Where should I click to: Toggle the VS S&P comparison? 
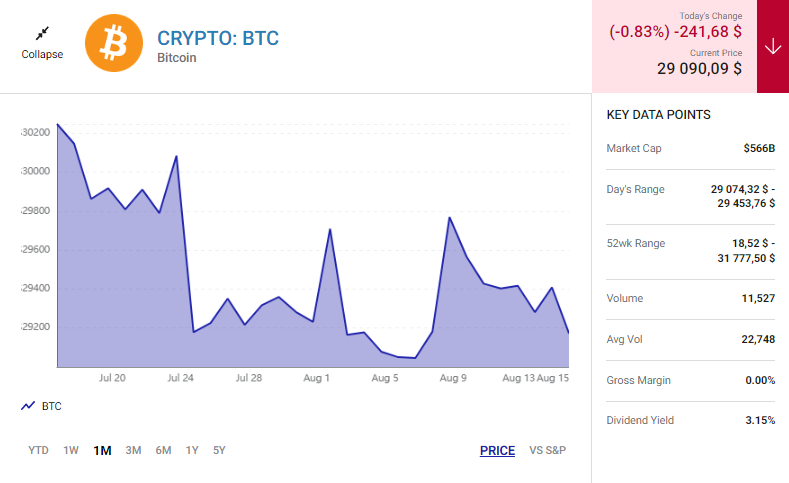click(x=548, y=450)
